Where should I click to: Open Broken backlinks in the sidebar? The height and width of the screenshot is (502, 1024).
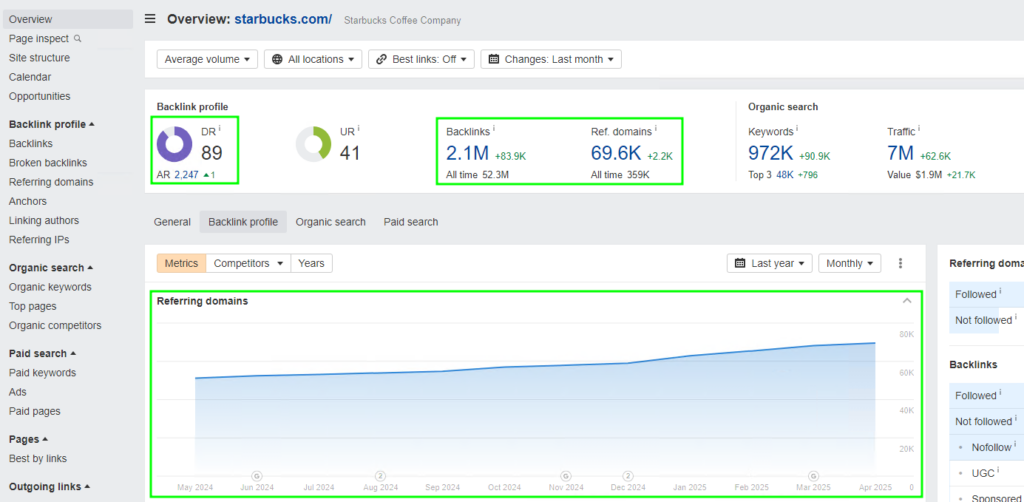48,163
